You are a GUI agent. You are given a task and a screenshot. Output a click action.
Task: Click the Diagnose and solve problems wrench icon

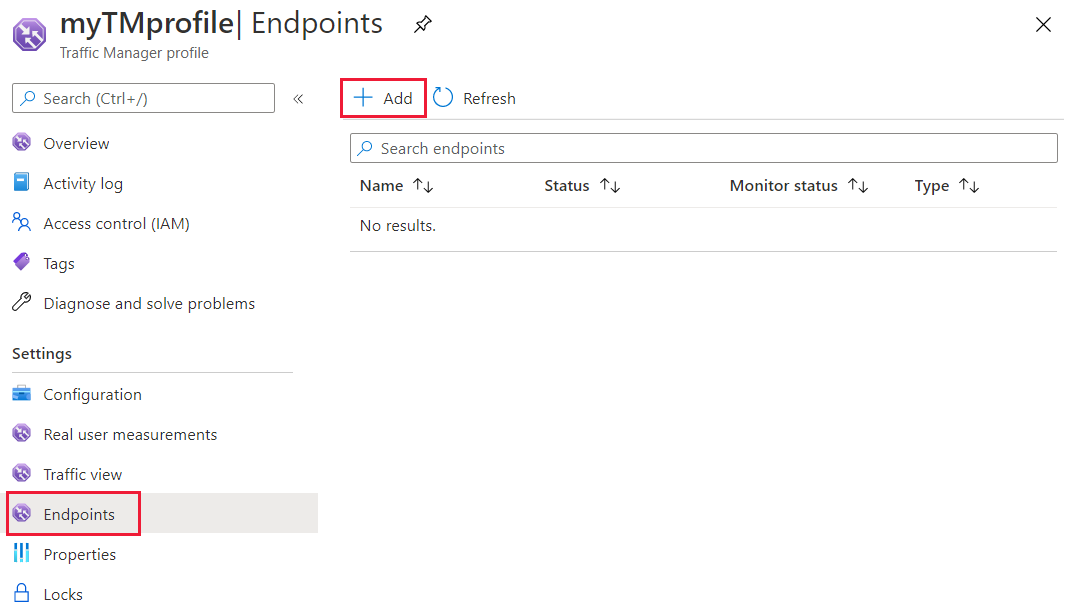22,303
